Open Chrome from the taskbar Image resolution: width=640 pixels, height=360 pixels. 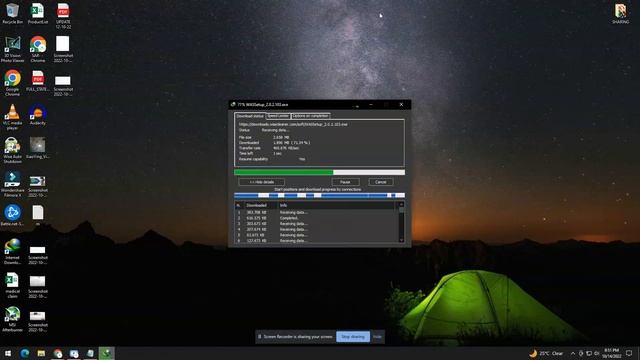pos(58,353)
